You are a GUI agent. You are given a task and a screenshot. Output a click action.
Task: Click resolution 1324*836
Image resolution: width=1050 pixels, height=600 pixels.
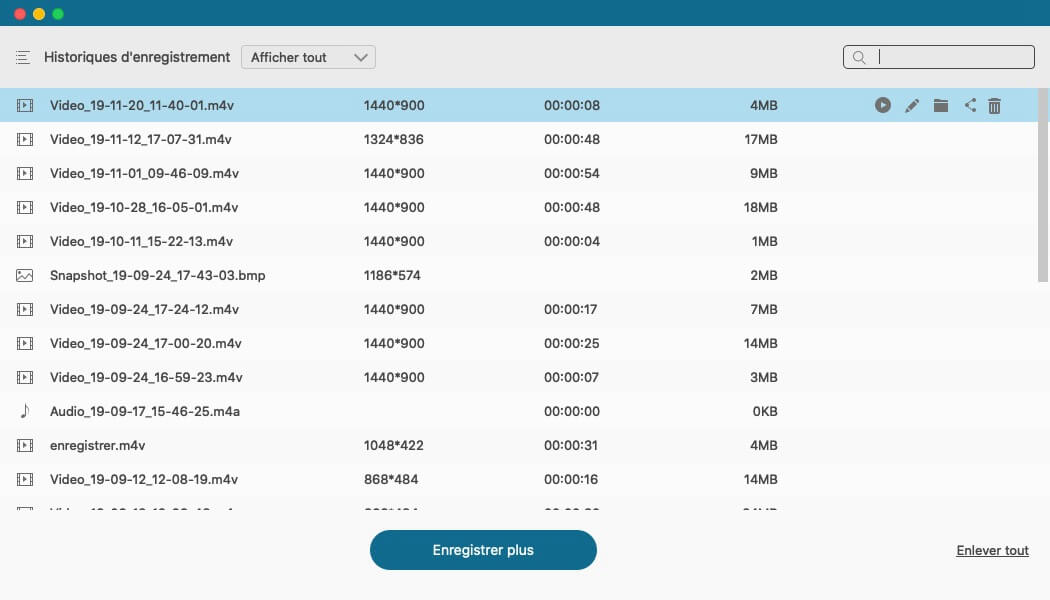[x=394, y=139]
